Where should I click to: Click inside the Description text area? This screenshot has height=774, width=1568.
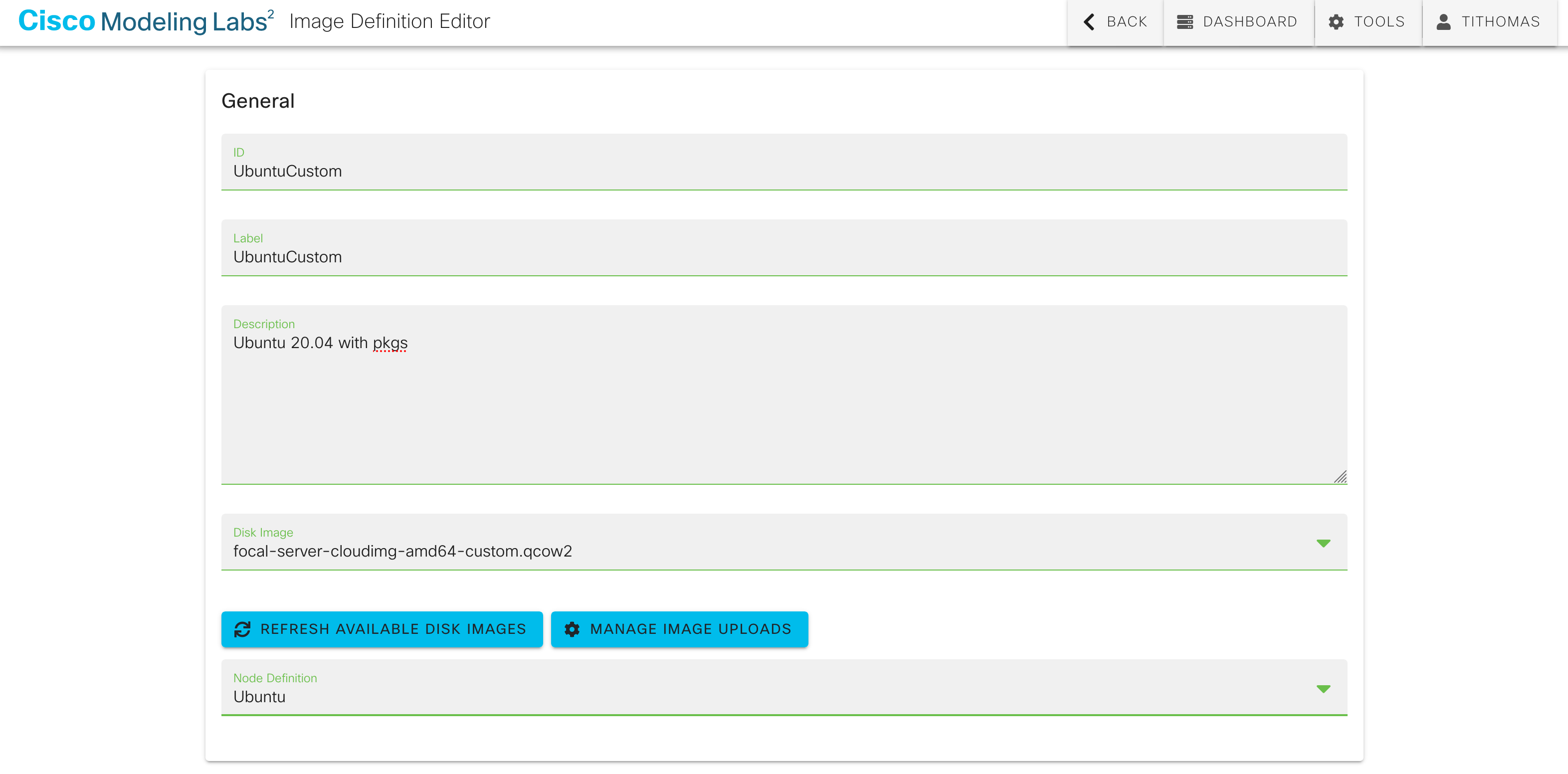click(784, 401)
